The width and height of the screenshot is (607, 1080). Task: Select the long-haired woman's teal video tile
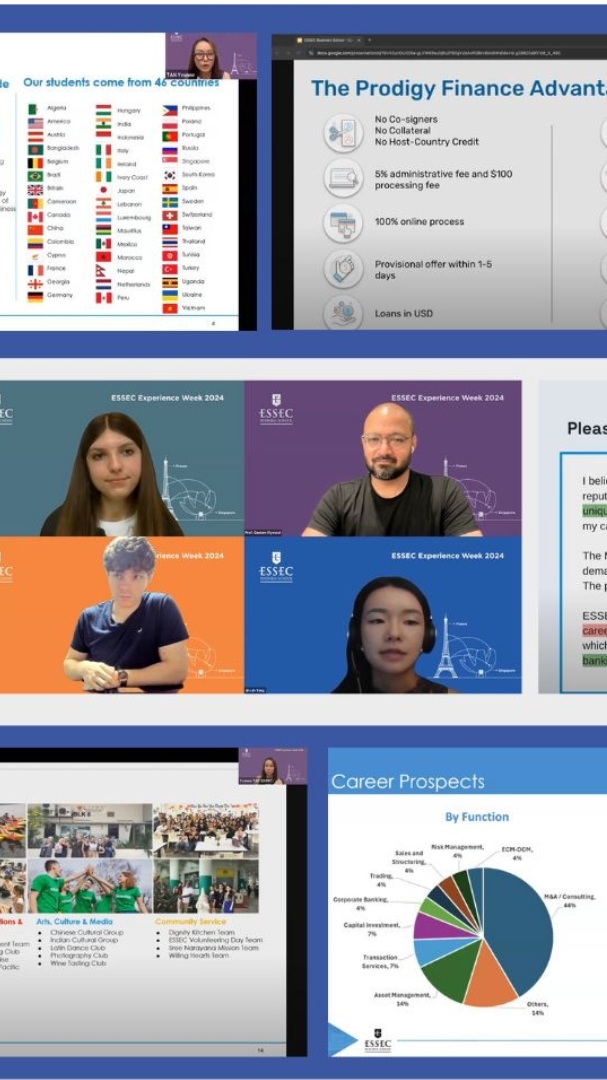pos(122,459)
